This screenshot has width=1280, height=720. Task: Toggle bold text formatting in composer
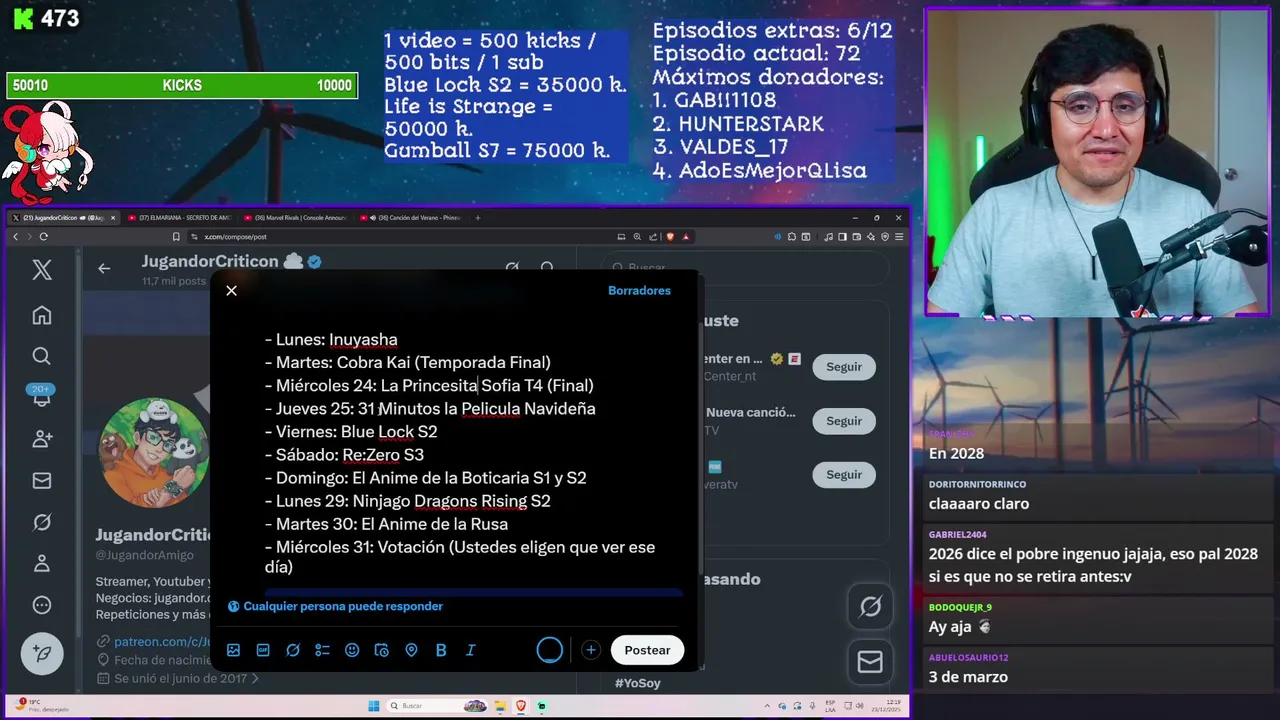click(441, 650)
